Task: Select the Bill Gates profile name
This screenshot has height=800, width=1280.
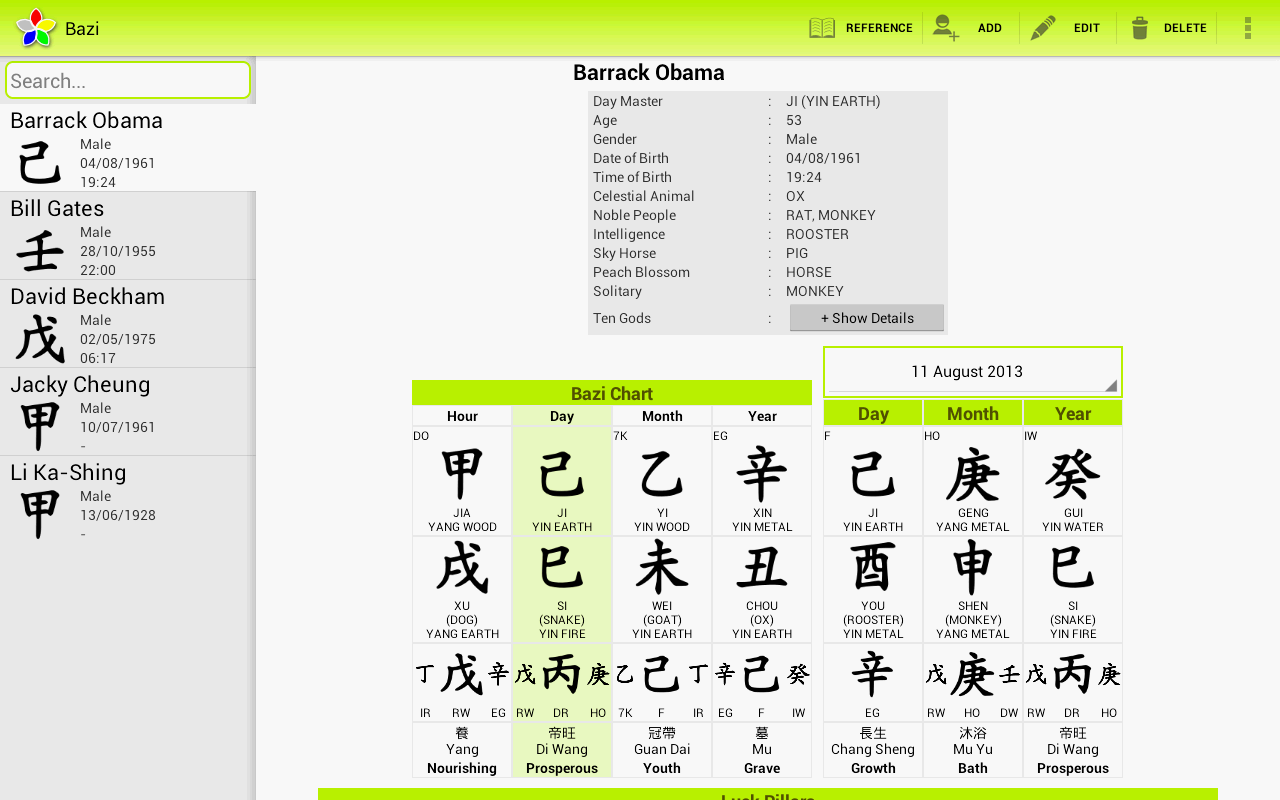Action: 57,208
